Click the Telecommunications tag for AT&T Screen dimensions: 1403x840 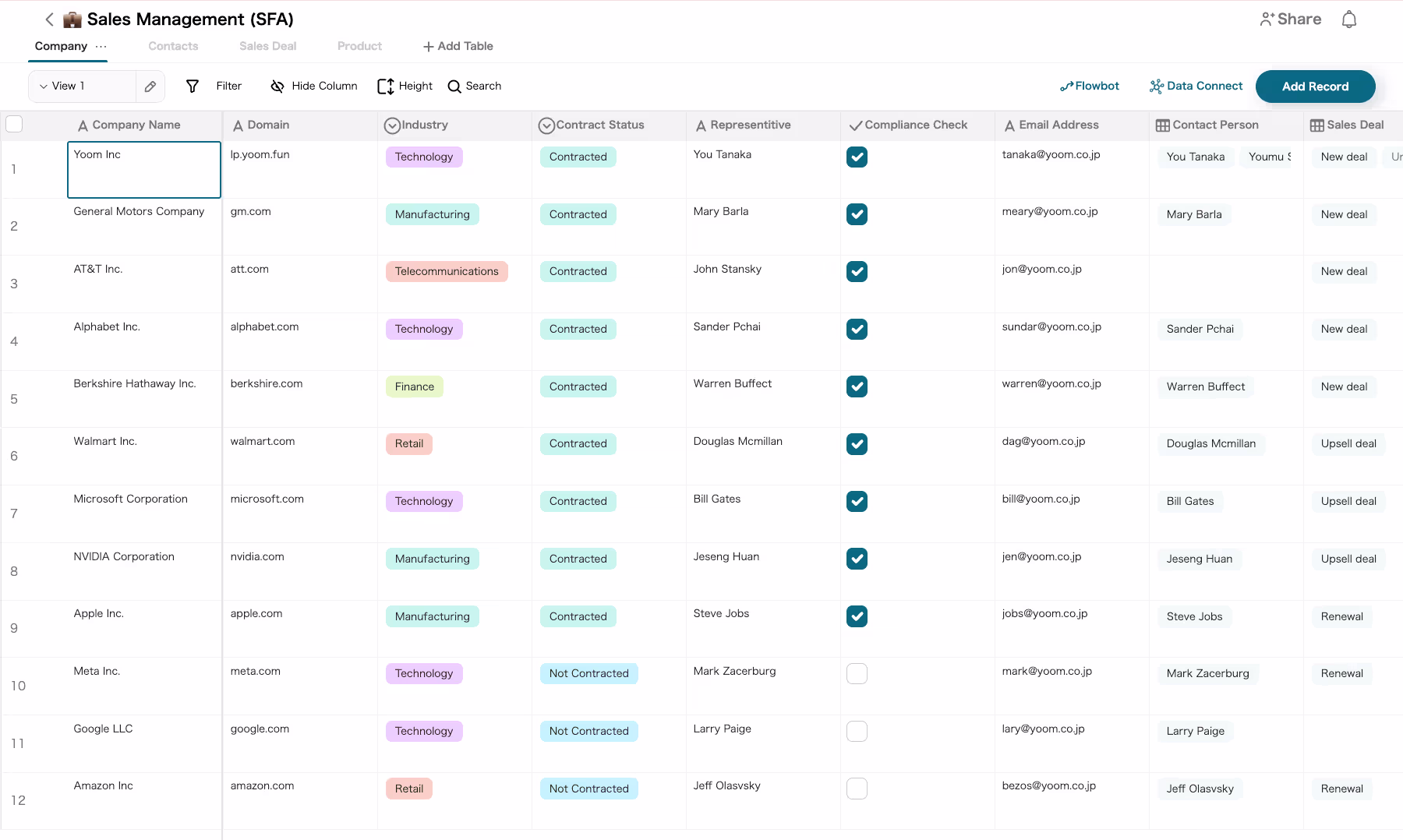point(446,272)
